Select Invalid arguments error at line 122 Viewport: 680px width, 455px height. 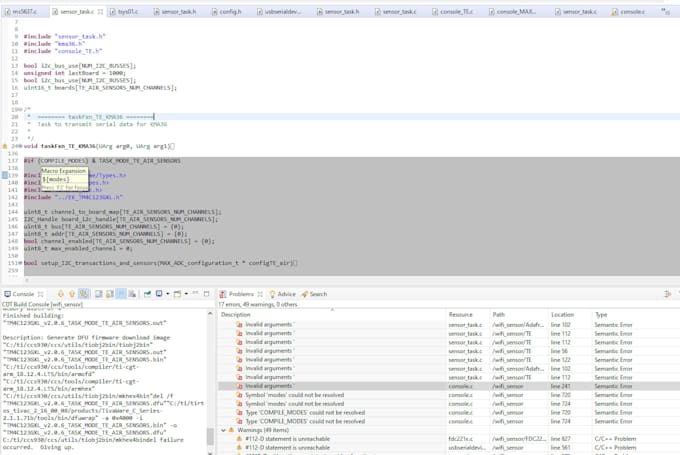[x=449, y=360]
